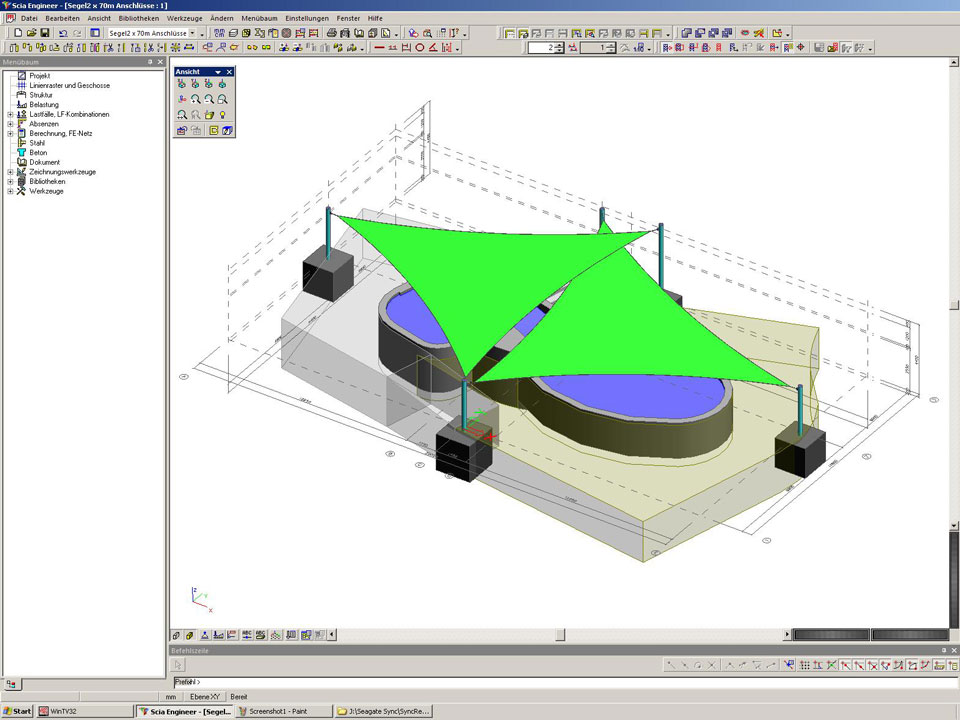Open the Einstellungen menu
Viewport: 960px width, 720px height.
(x=306, y=18)
